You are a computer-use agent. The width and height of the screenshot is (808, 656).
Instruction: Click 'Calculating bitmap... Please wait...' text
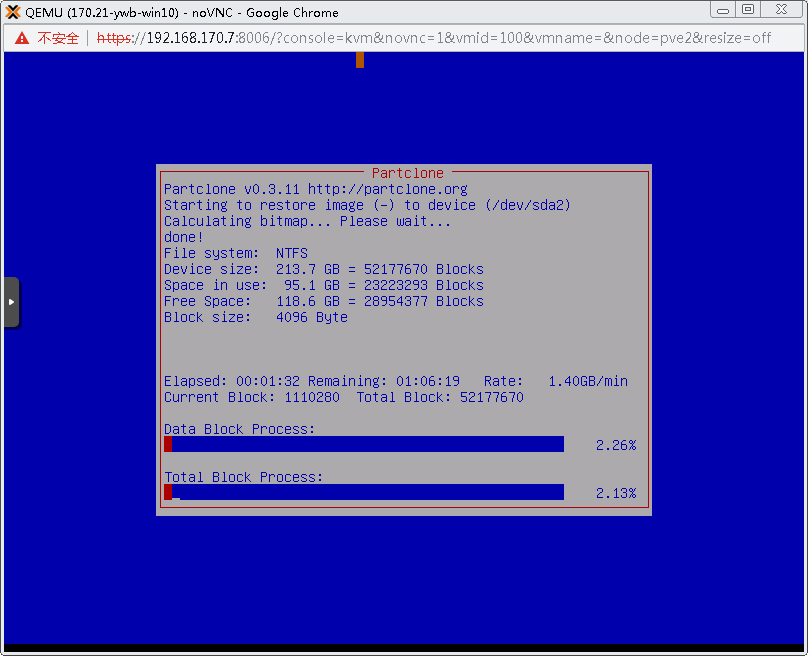(307, 222)
